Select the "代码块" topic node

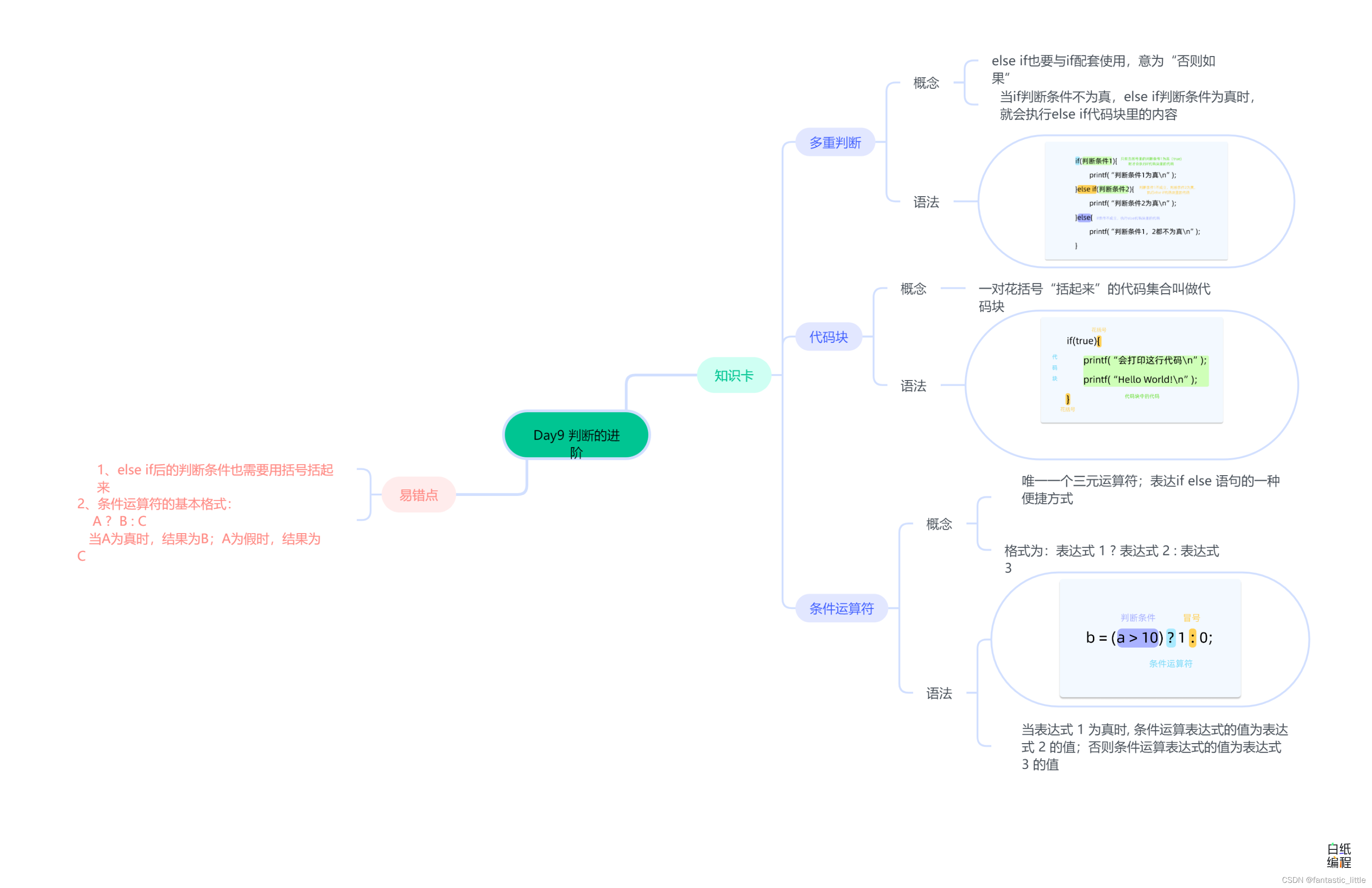[828, 336]
